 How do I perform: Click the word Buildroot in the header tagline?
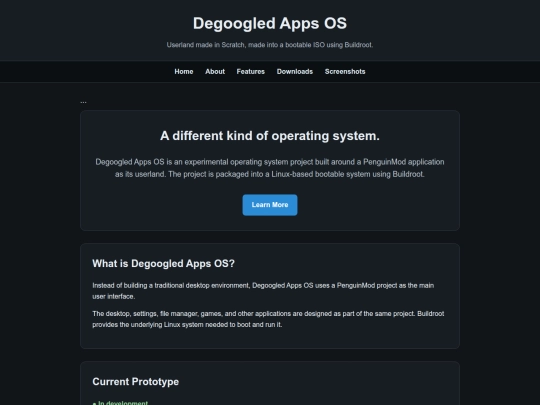pos(359,45)
